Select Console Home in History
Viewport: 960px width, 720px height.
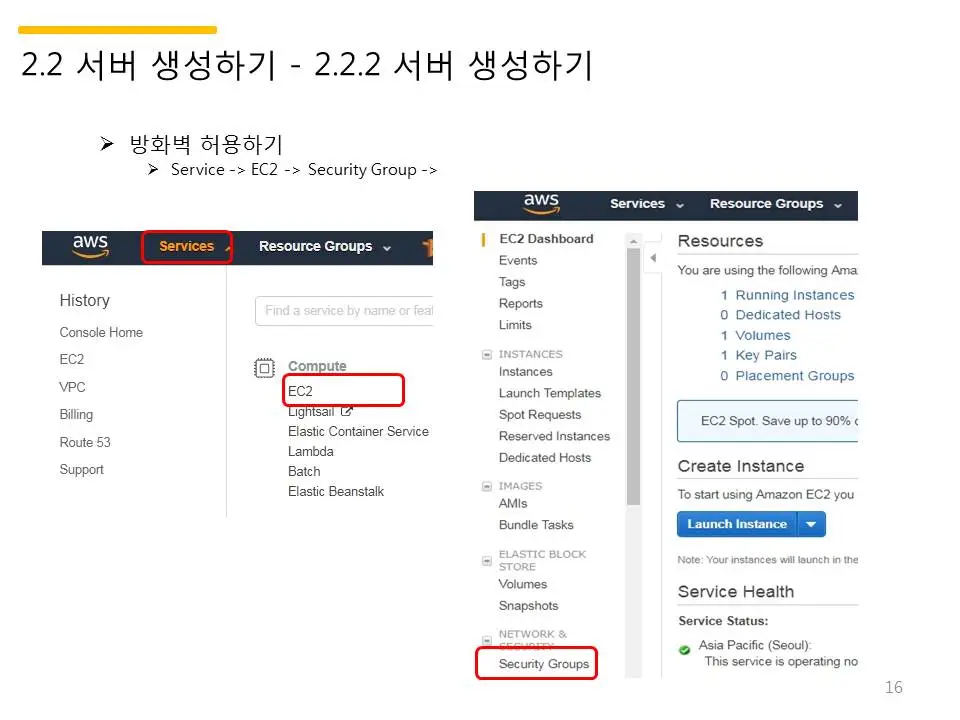tap(101, 332)
